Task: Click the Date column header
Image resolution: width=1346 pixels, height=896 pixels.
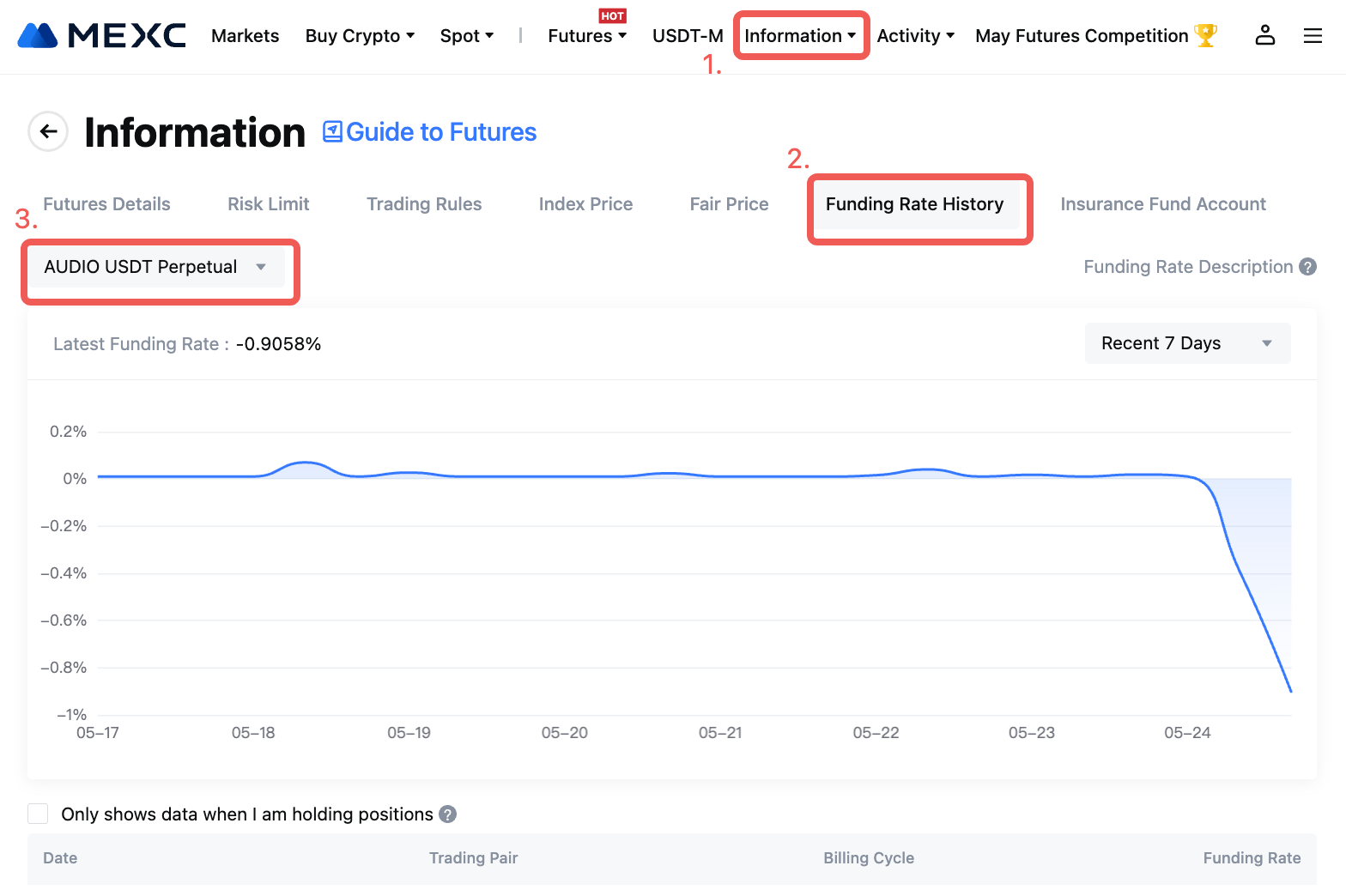Action: pos(60,858)
